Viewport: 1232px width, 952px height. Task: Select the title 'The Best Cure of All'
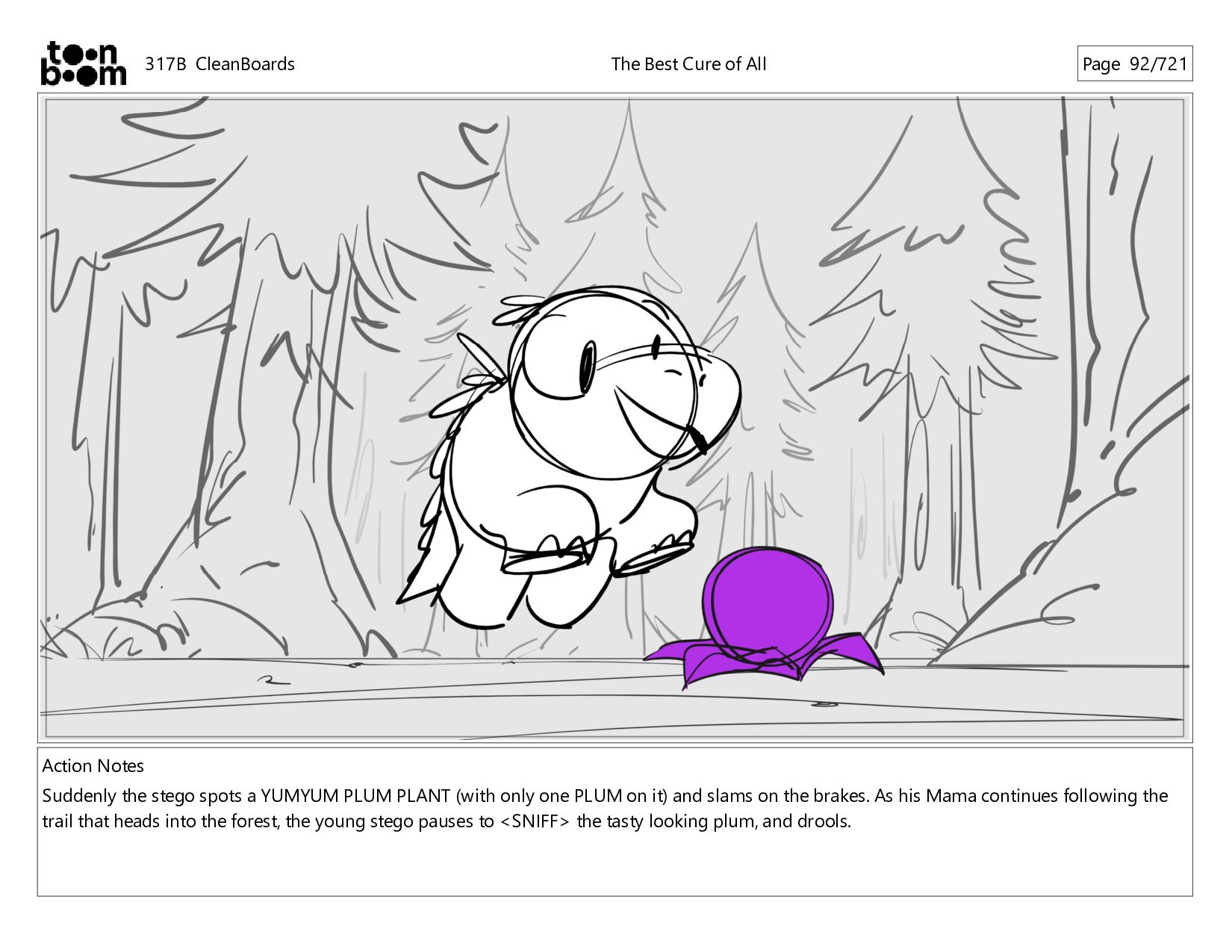pyautogui.click(x=688, y=64)
